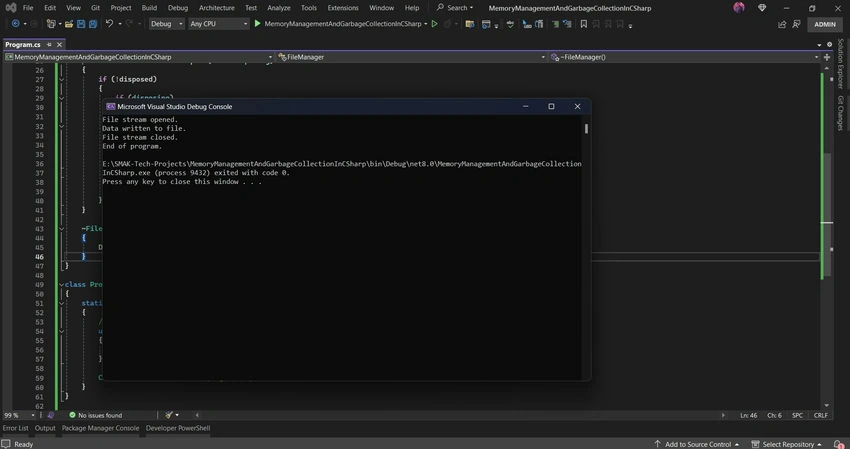Click the Ready status bar output icon

[6, 444]
